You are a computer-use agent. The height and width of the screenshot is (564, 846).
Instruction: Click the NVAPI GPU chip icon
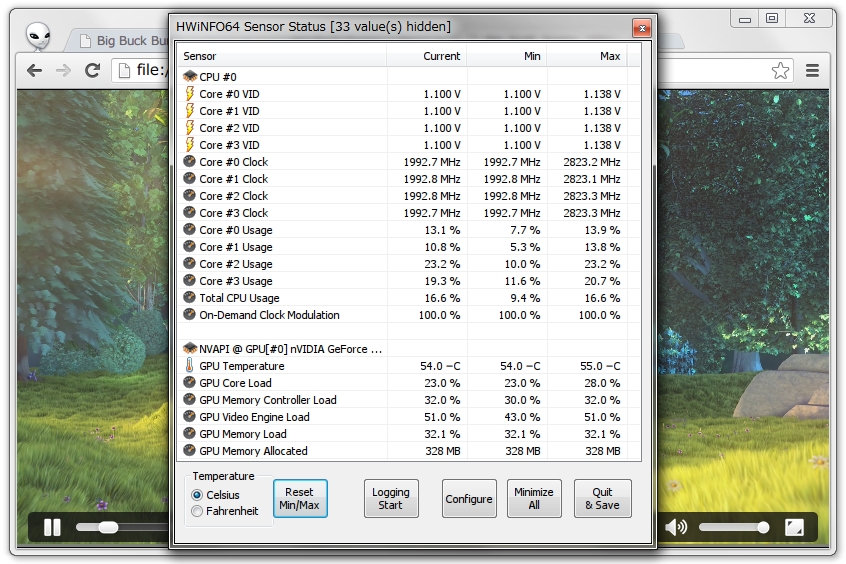pos(190,348)
